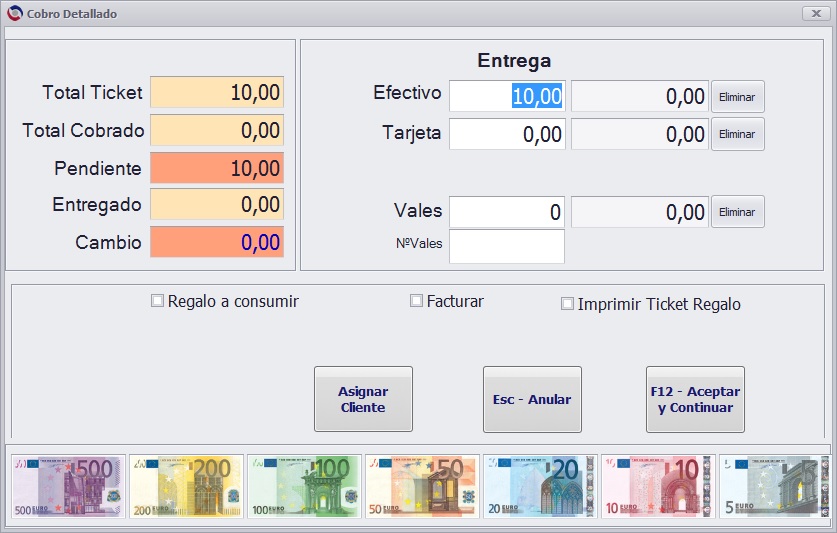Screen dimensions: 837x533
Task: Cancel with Esc - Anular button
Action: tap(532, 399)
